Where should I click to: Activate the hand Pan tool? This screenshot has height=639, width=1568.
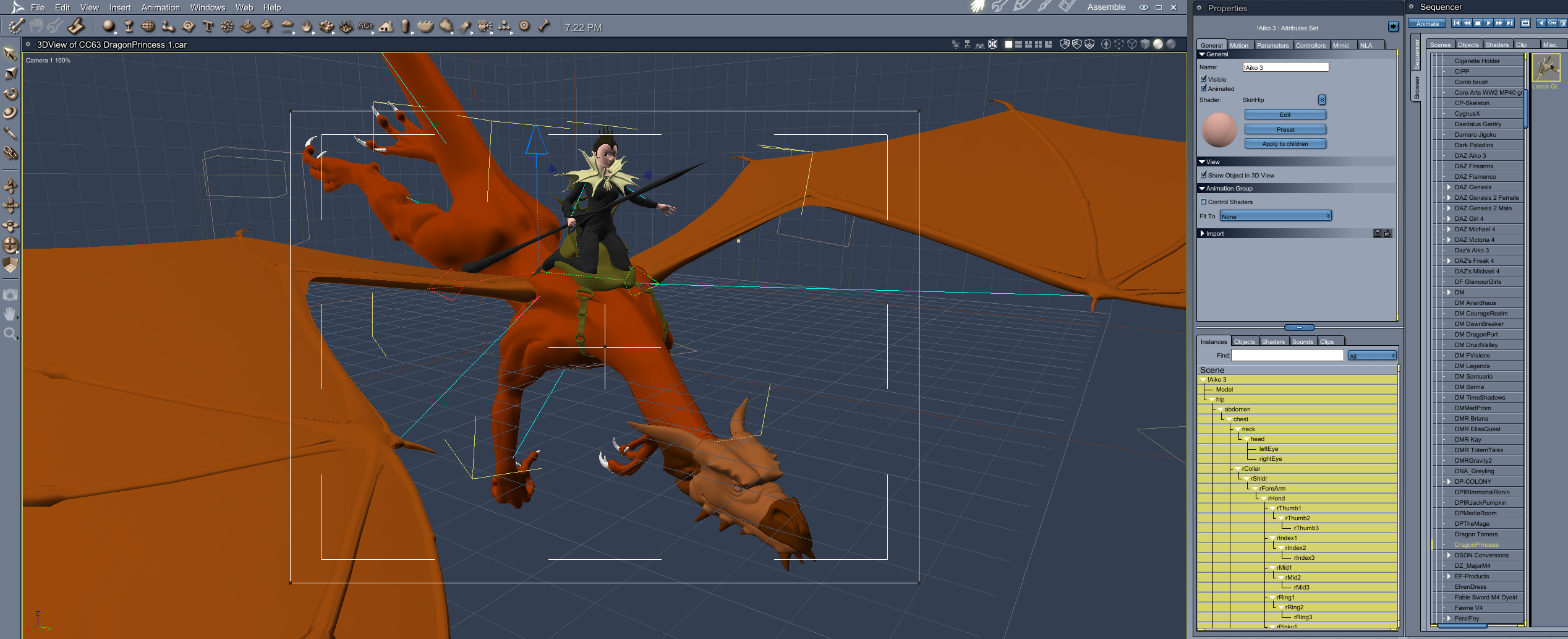click(10, 314)
